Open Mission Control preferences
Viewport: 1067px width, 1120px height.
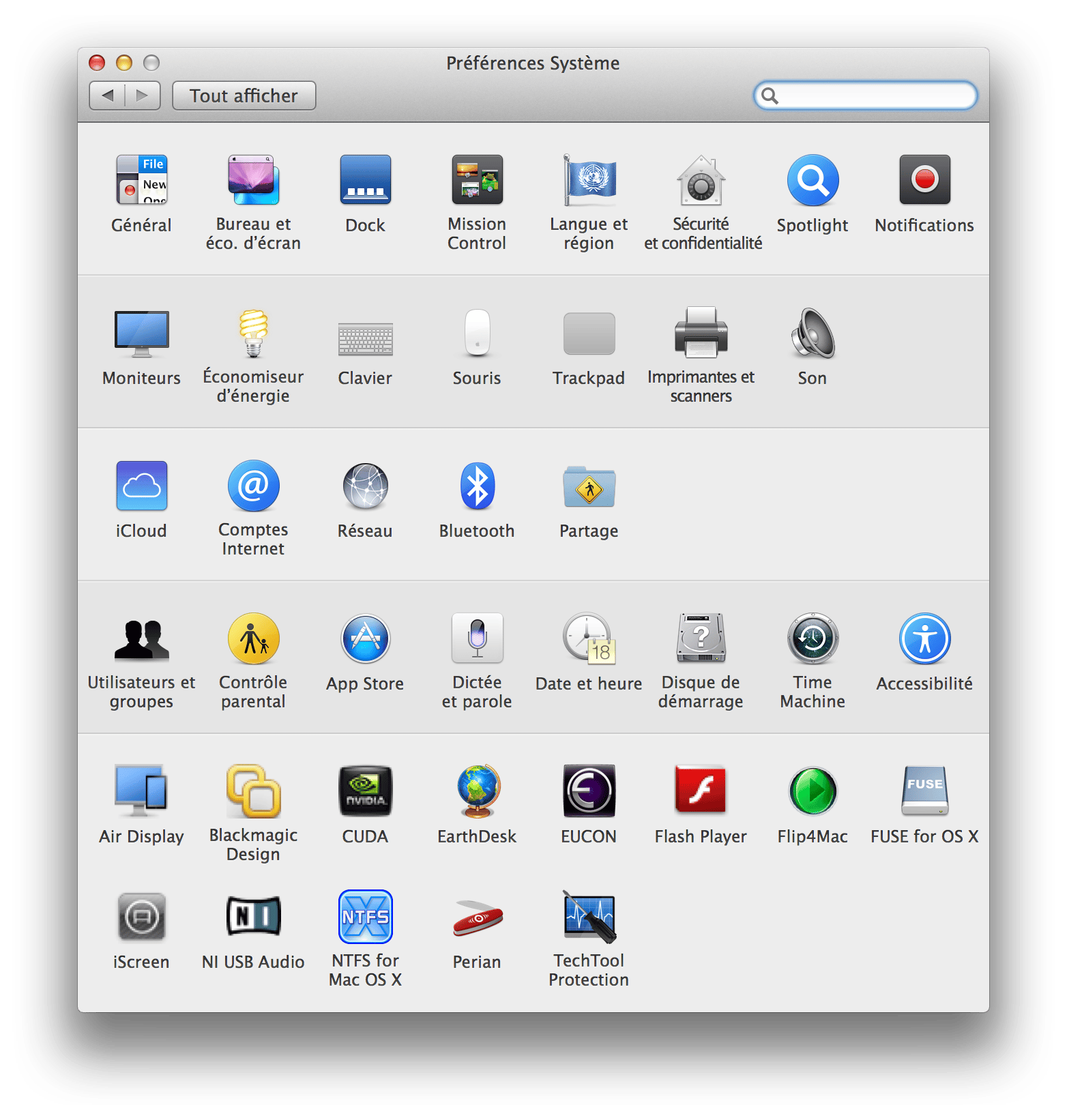pos(477,180)
